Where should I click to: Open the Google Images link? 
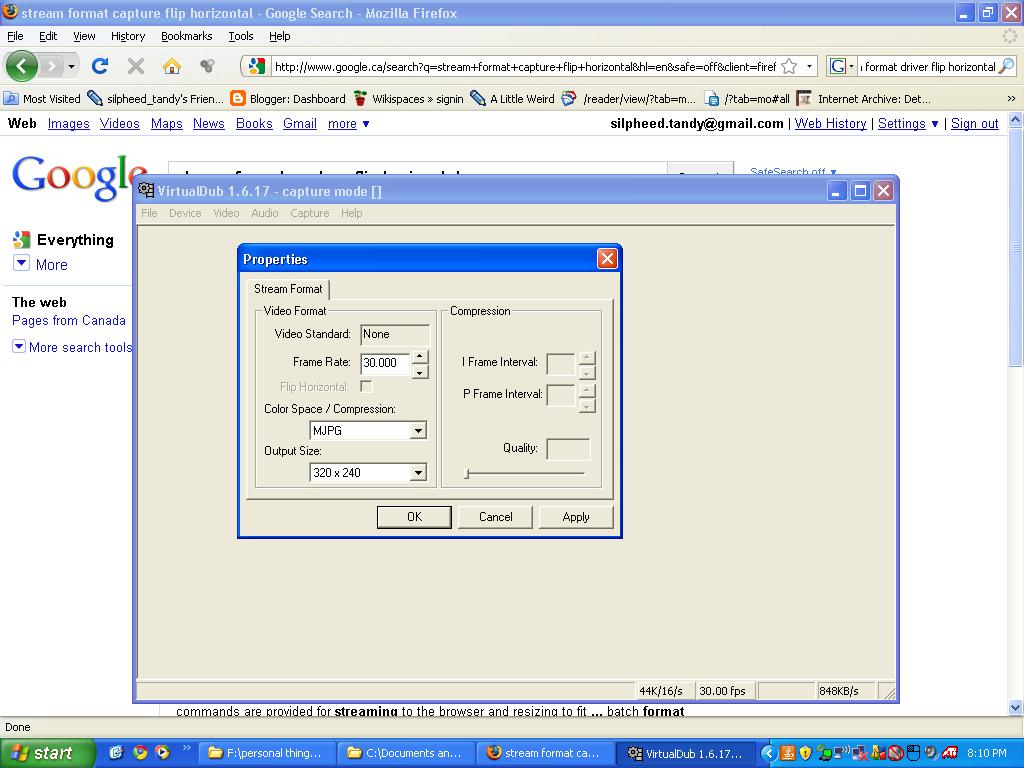pyautogui.click(x=69, y=123)
